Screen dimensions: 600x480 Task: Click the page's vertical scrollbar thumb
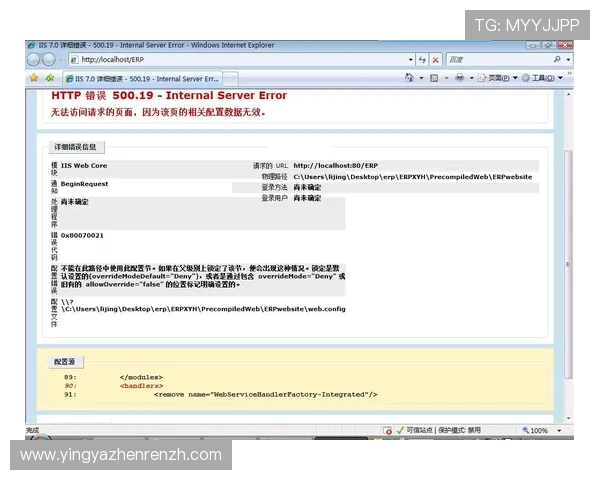568,264
